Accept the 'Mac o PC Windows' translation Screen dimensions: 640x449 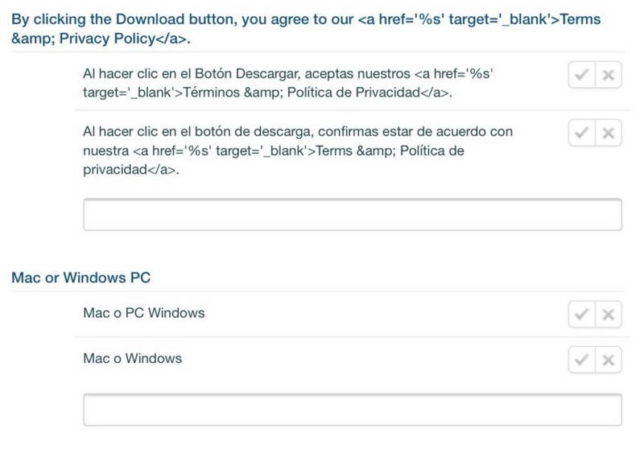click(x=581, y=314)
